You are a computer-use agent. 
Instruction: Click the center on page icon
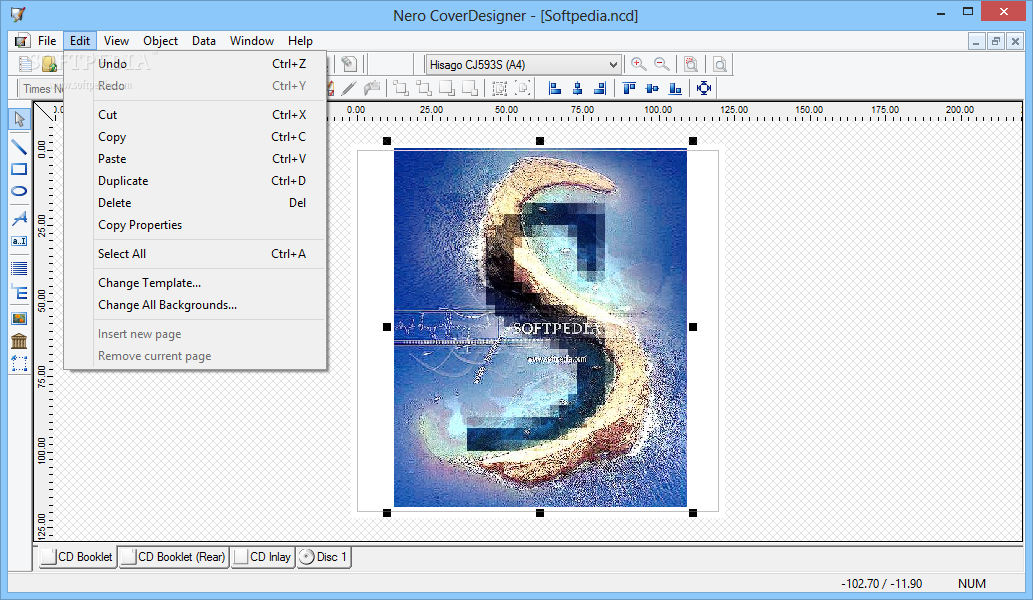(x=704, y=88)
